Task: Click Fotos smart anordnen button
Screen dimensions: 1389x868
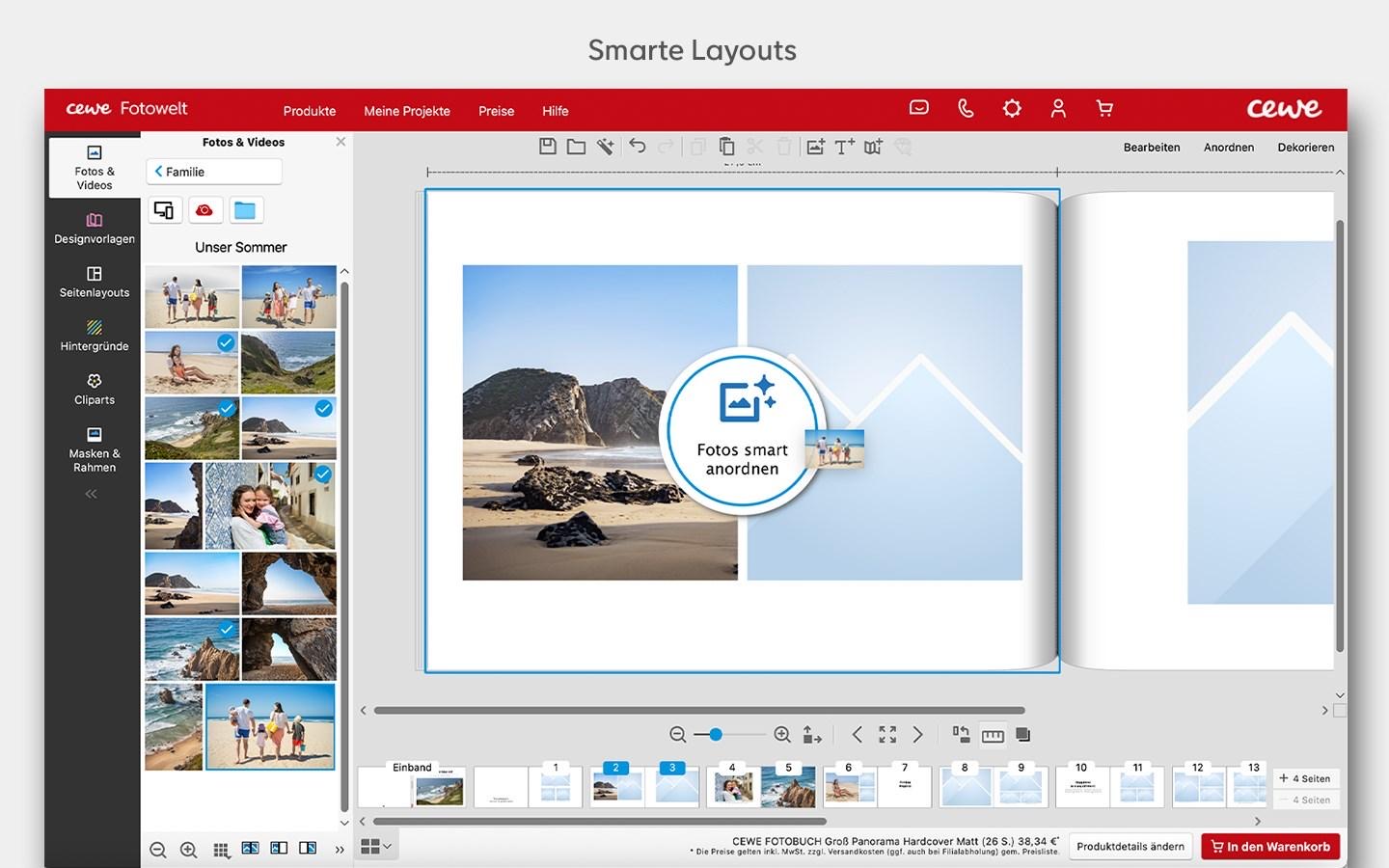Action: pos(743,430)
